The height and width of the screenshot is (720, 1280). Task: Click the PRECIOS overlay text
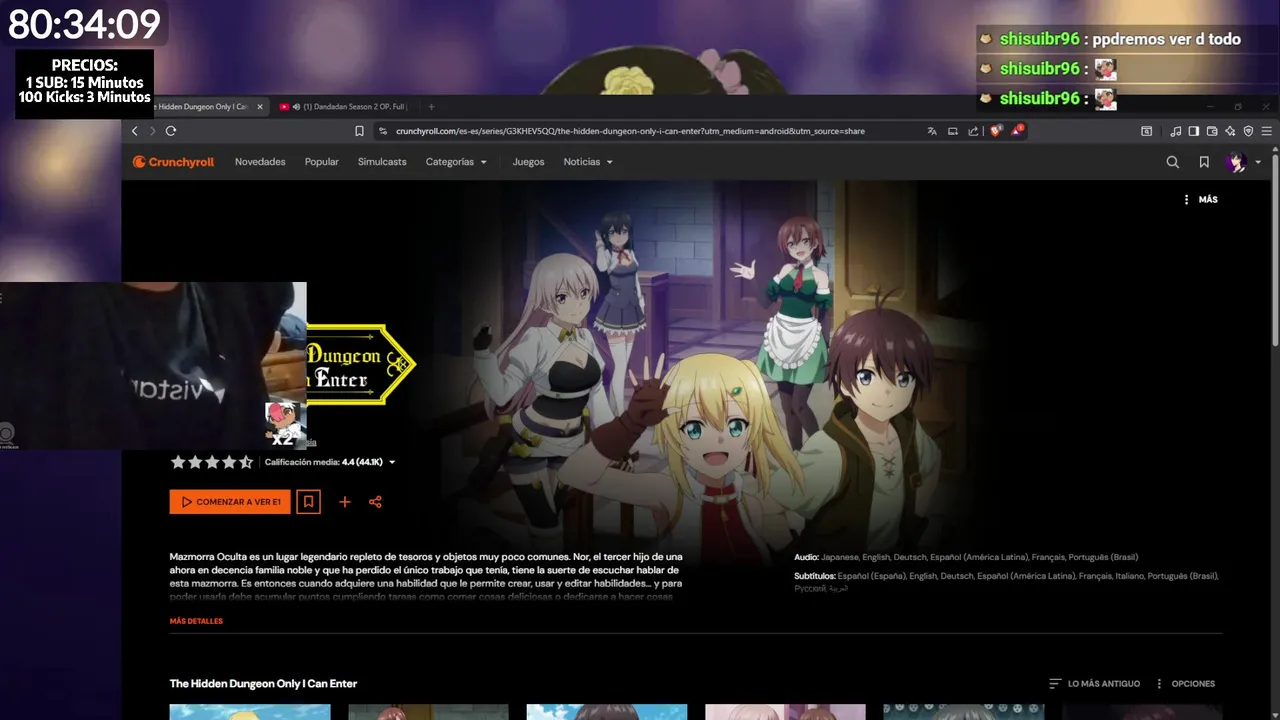pyautogui.click(x=85, y=65)
